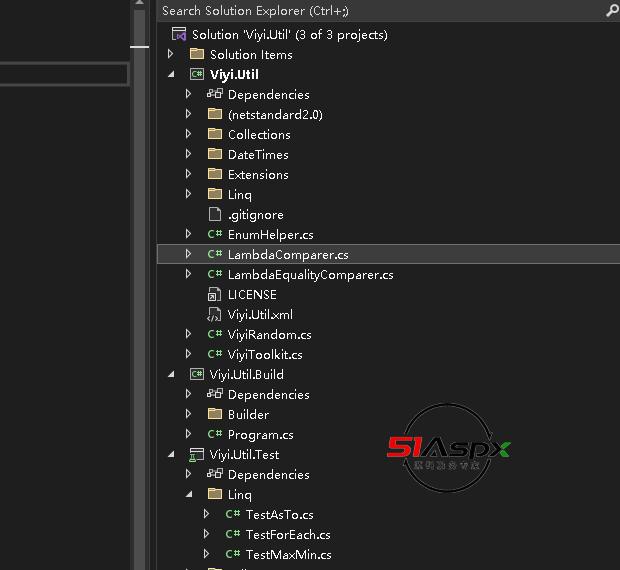This screenshot has width=620, height=570.
Task: Click the search magnifier icon in Solution Explorer
Action: (x=611, y=10)
